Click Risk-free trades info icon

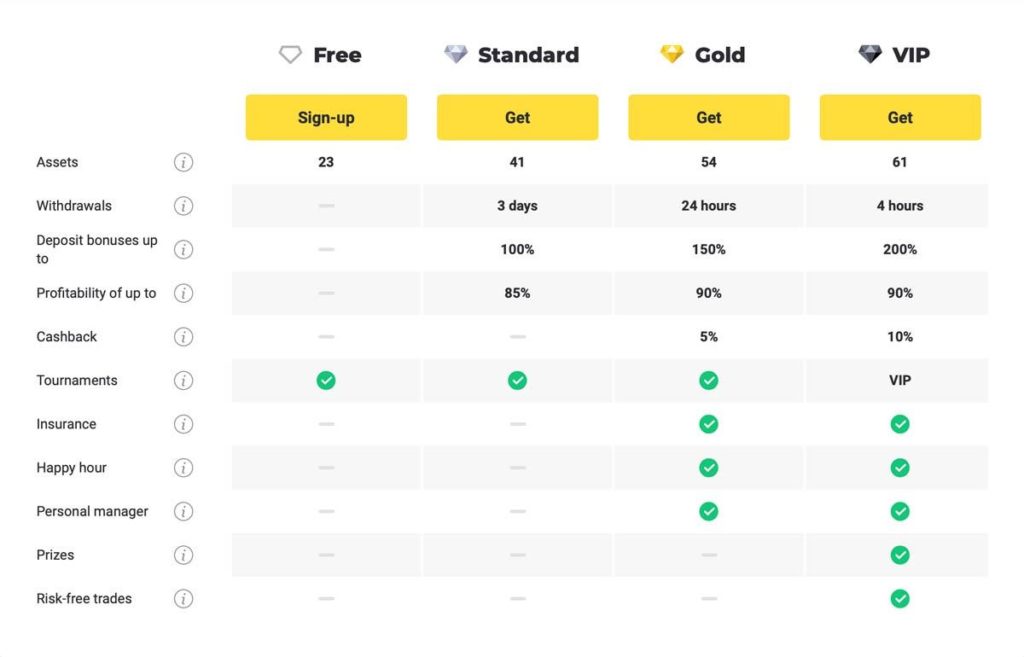point(184,598)
